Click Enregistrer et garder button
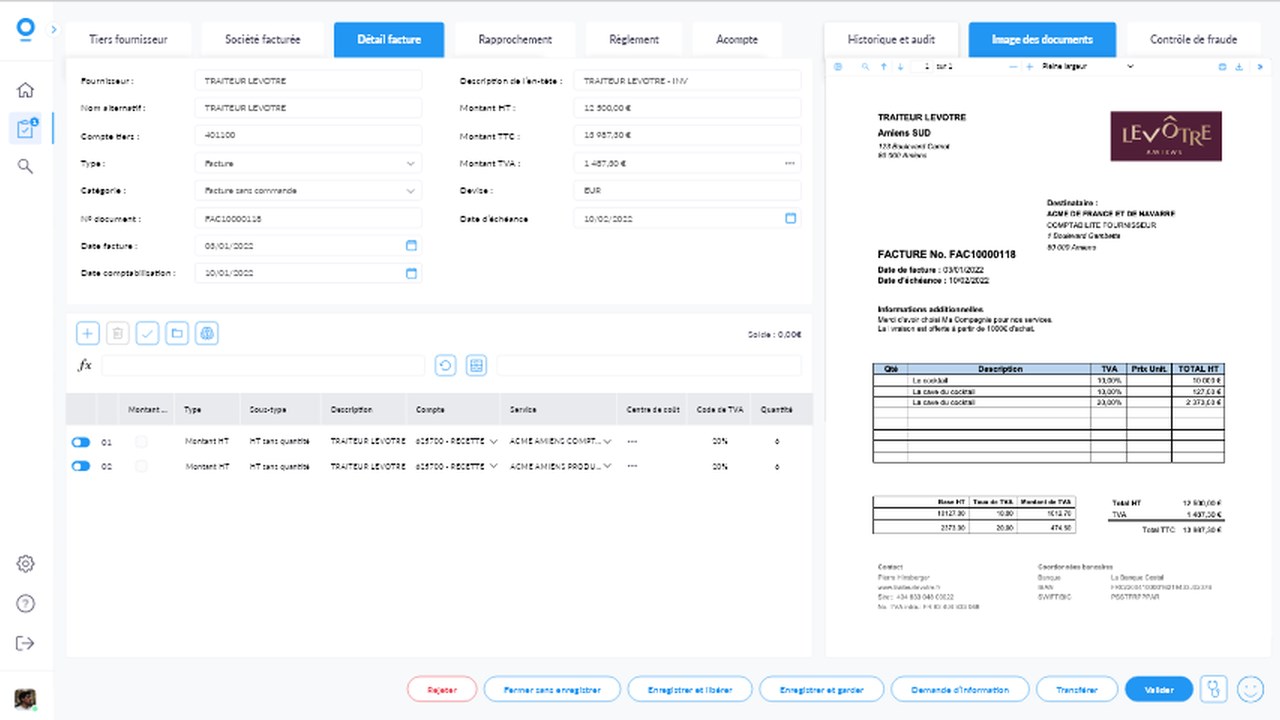Screen dimensions: 1280x720 point(822,689)
